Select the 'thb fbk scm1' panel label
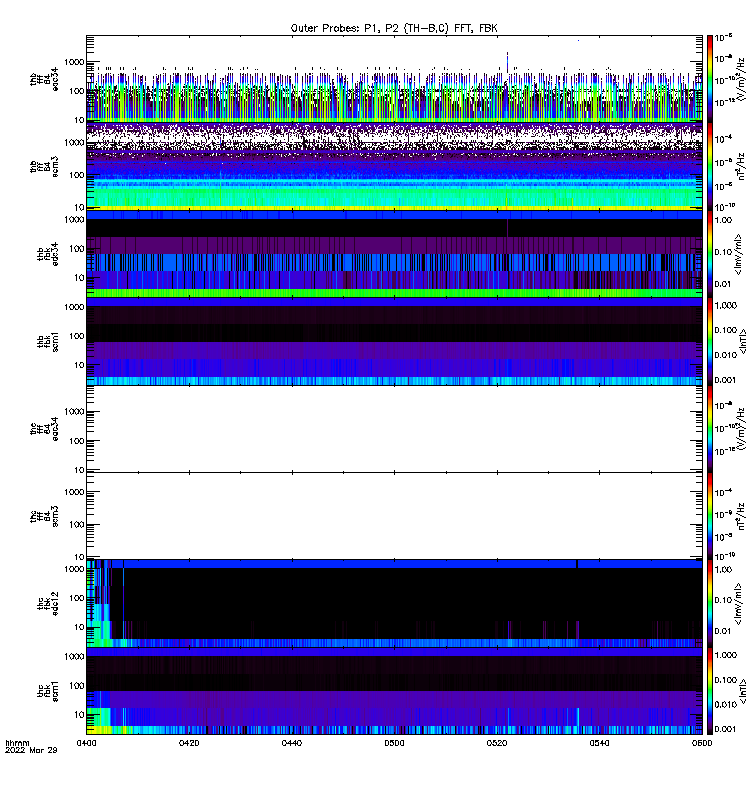 tap(47, 341)
